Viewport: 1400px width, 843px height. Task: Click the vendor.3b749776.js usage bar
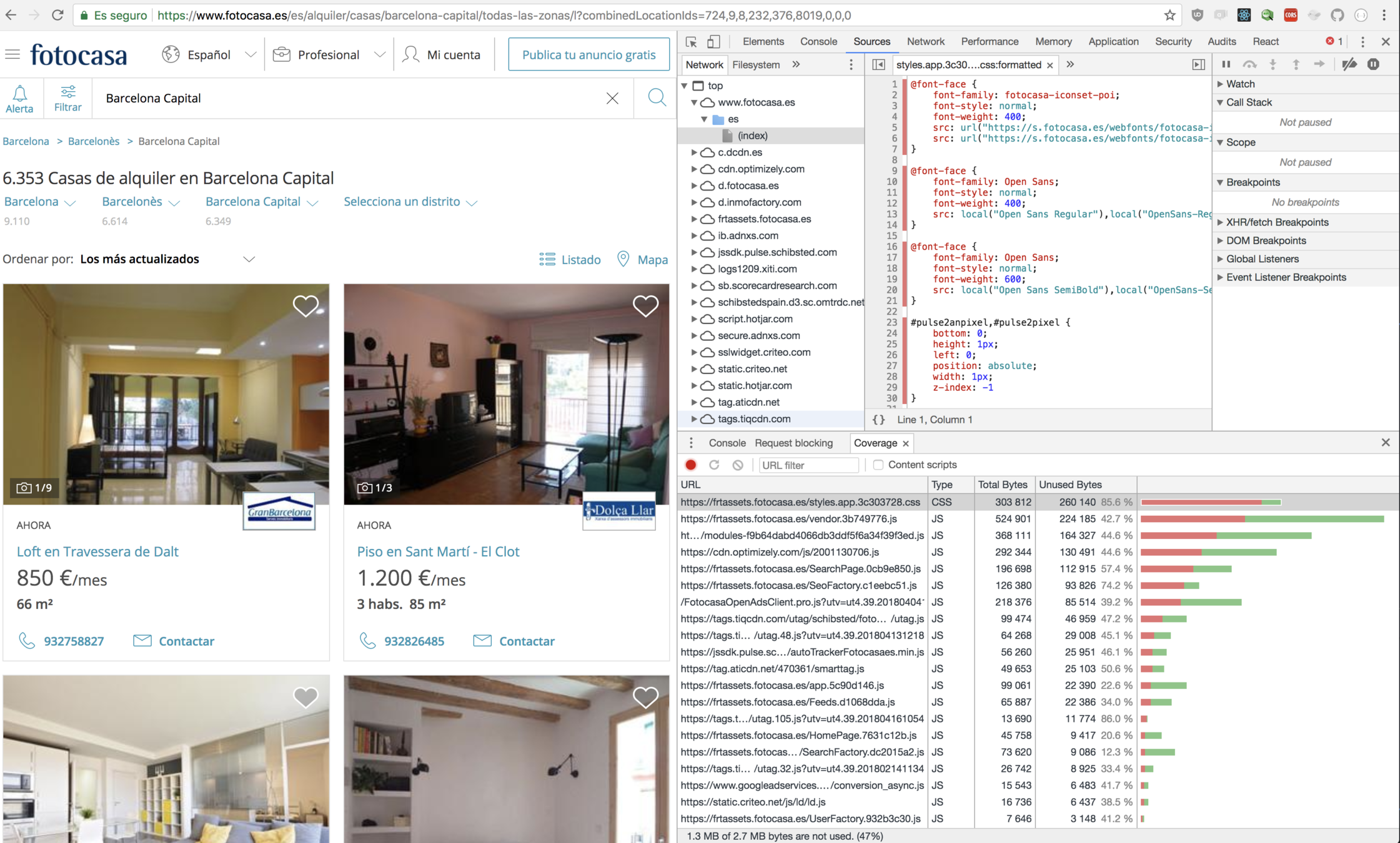pos(1262,519)
